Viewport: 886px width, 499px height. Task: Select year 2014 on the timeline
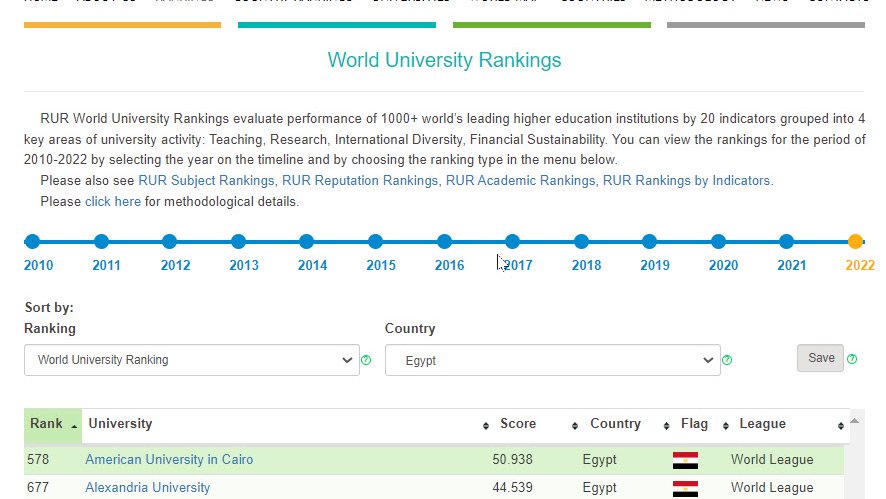(307, 242)
